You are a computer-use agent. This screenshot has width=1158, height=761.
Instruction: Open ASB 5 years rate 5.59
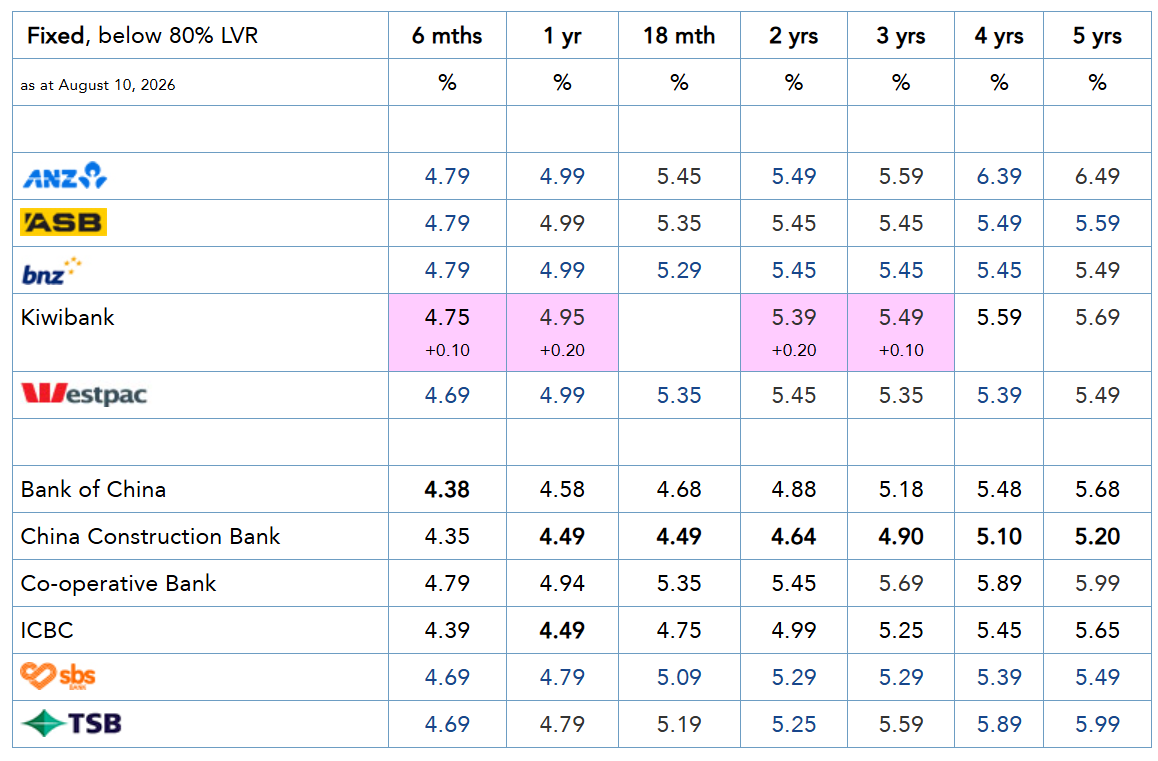click(1097, 223)
